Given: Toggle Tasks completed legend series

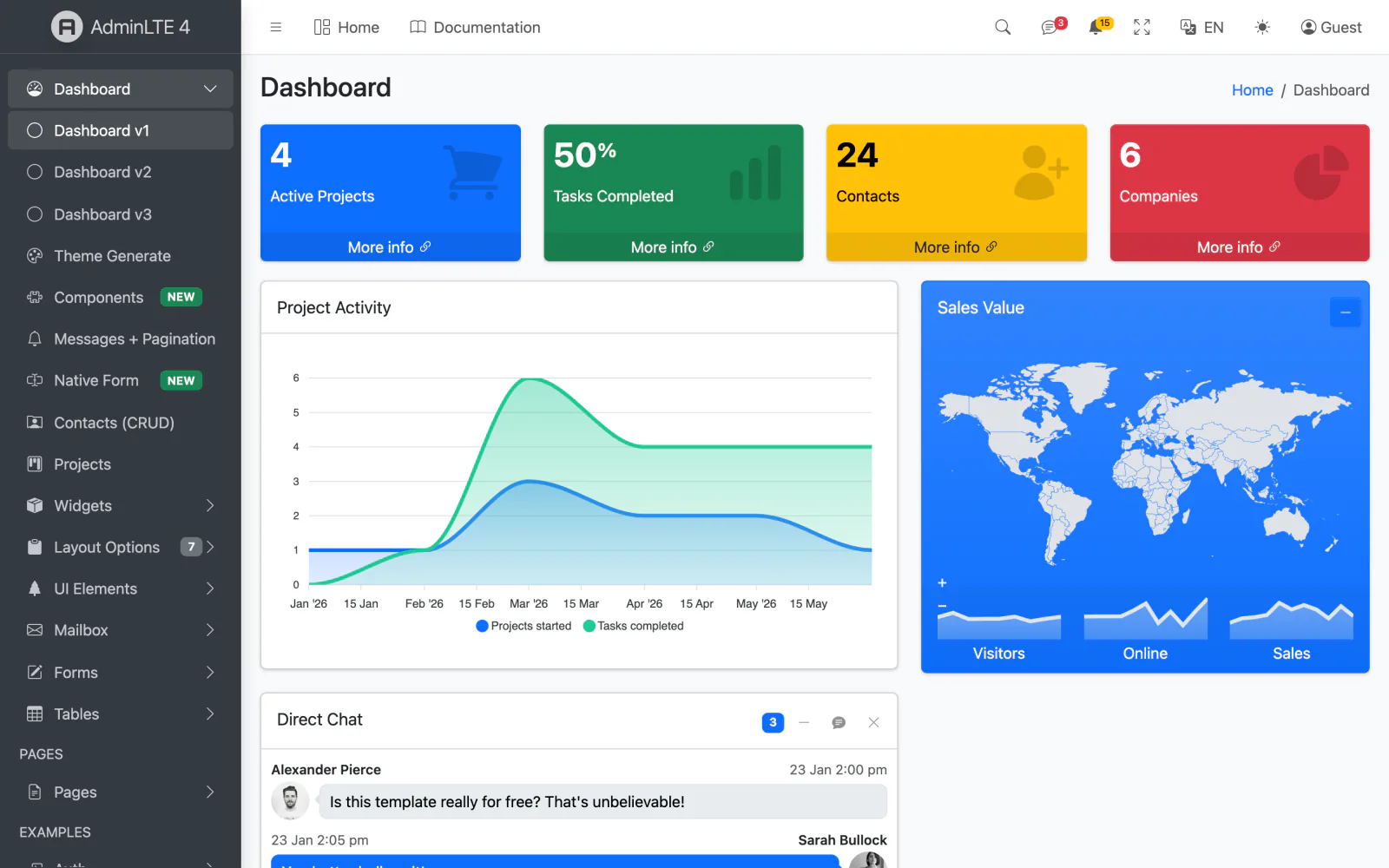Looking at the screenshot, I should click(634, 626).
